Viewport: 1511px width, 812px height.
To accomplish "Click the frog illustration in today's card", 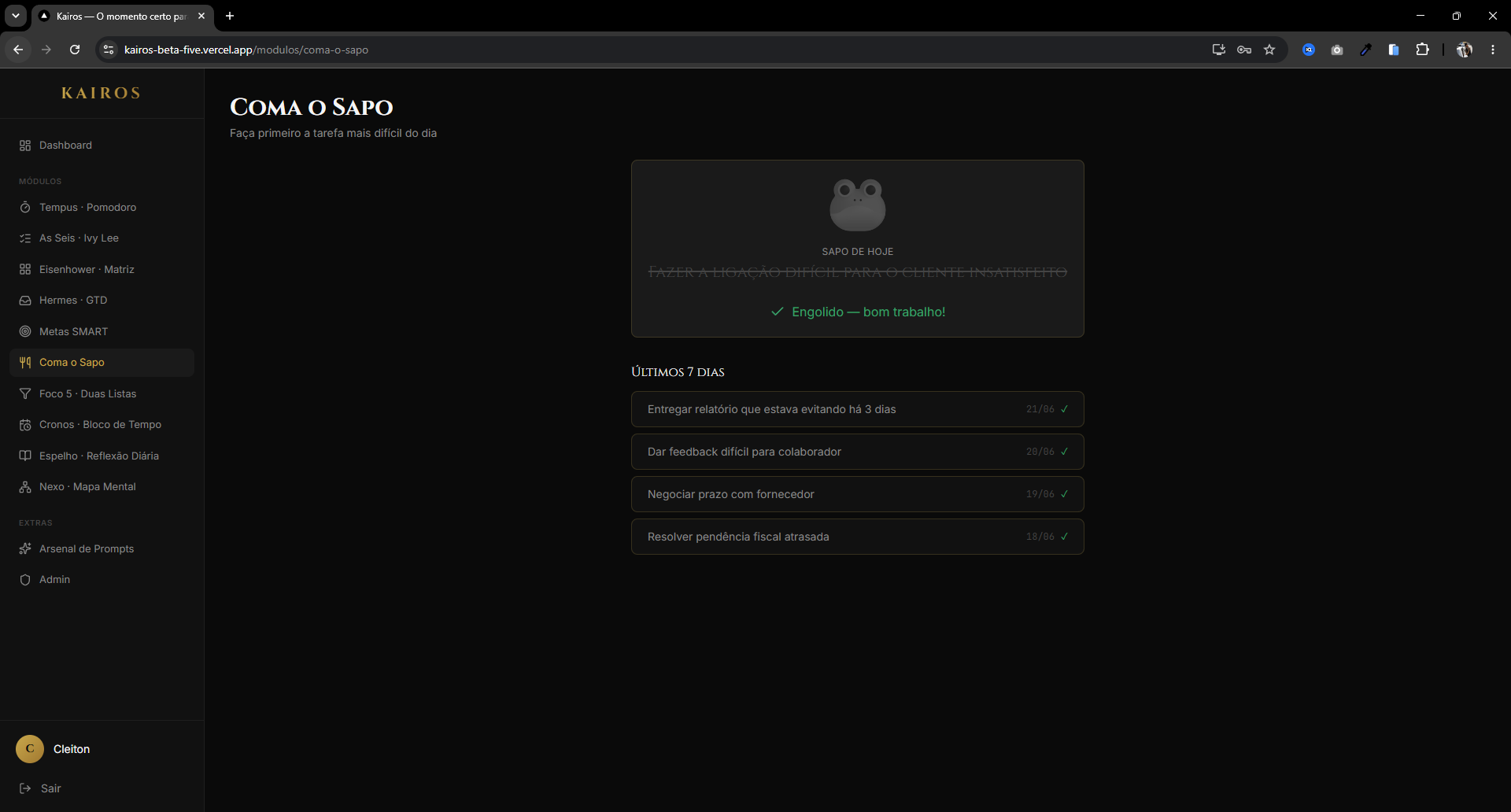I will pos(858,205).
